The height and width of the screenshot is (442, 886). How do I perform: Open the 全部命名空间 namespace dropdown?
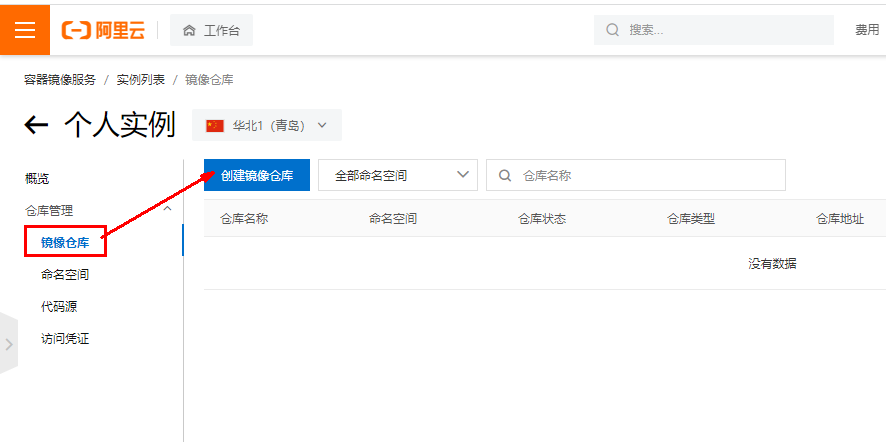397,175
